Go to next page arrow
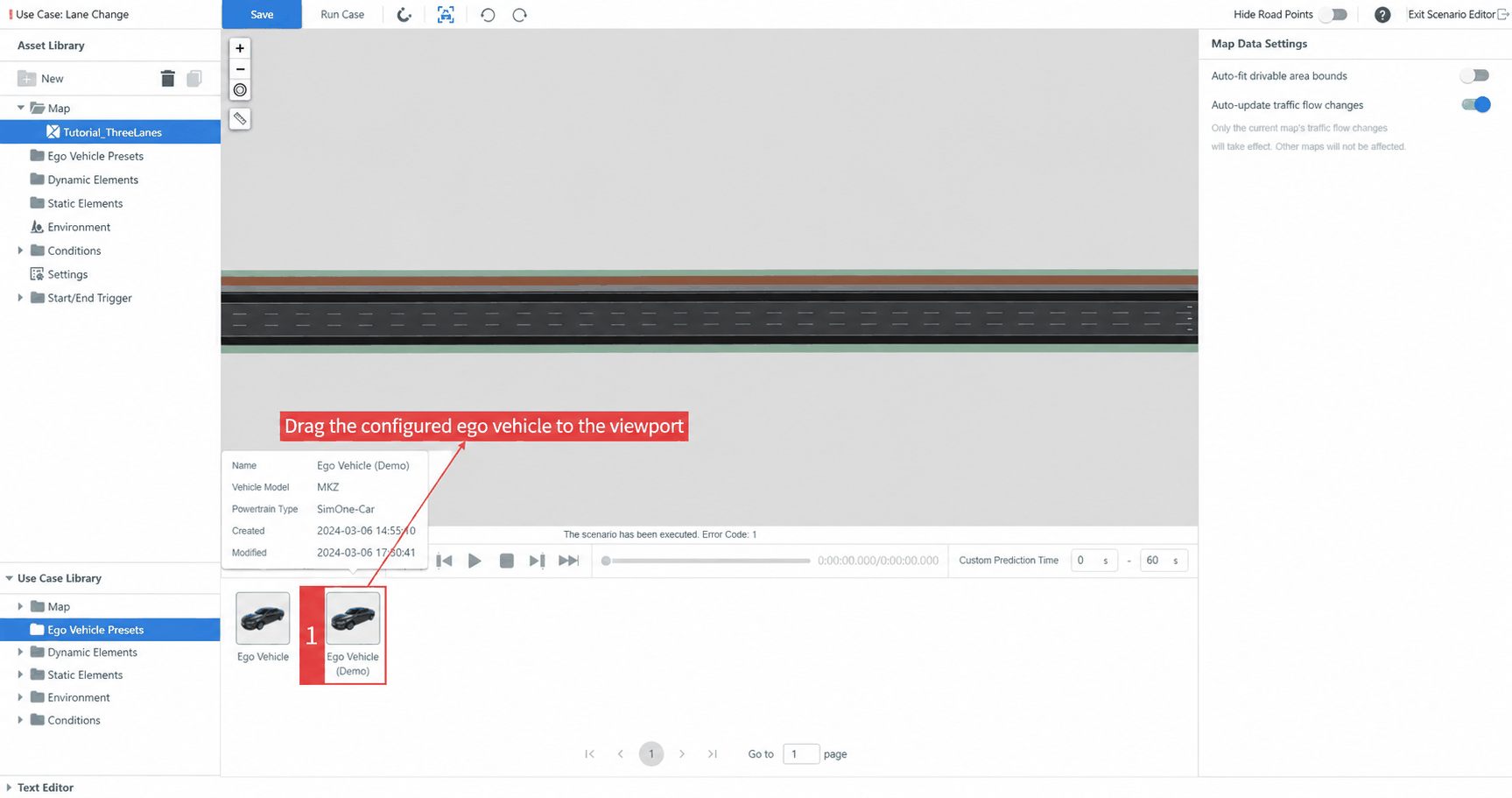This screenshot has height=798, width=1512. (682, 754)
